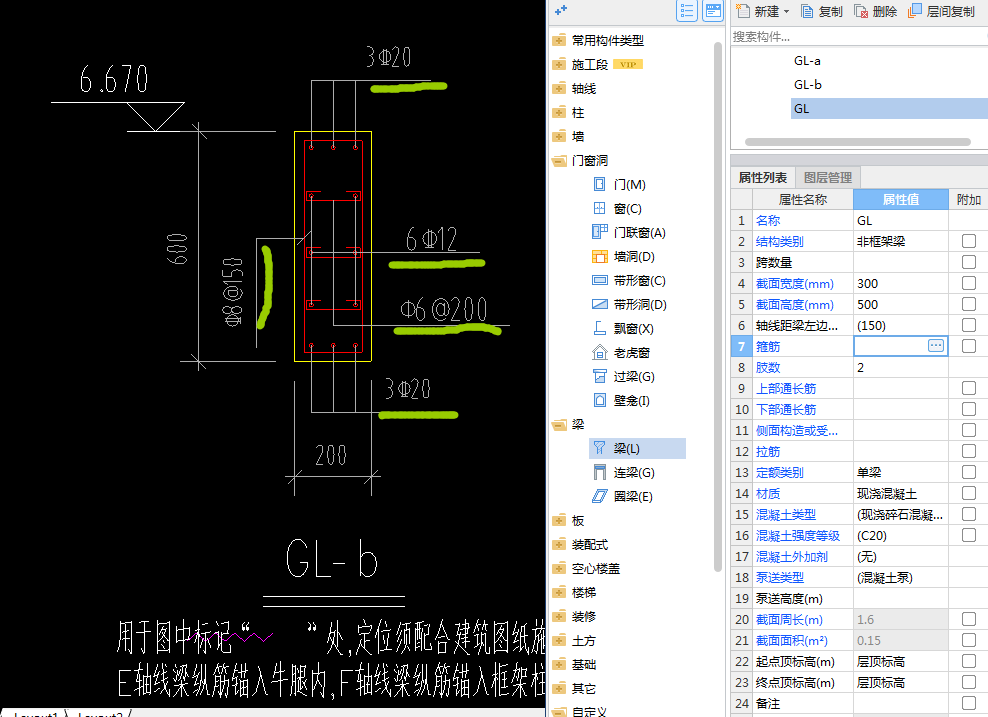
Task: Select the 壁龛(I) niche component
Action: pos(621,401)
